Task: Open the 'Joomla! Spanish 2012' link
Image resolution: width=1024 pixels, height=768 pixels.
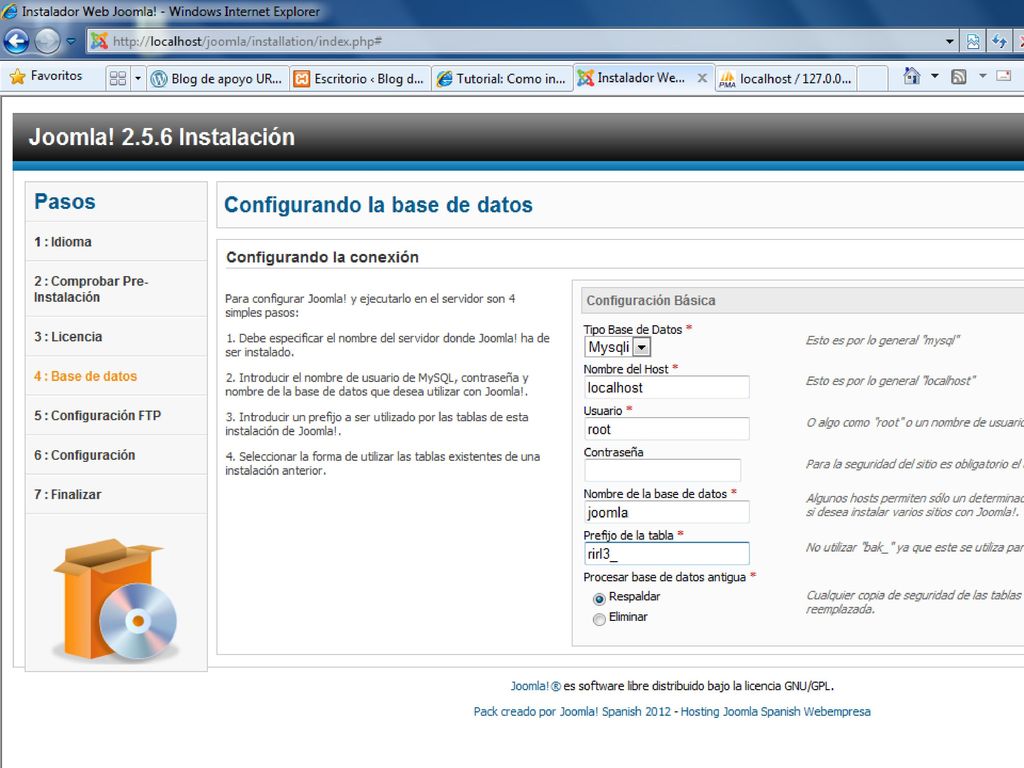Action: click(x=615, y=711)
